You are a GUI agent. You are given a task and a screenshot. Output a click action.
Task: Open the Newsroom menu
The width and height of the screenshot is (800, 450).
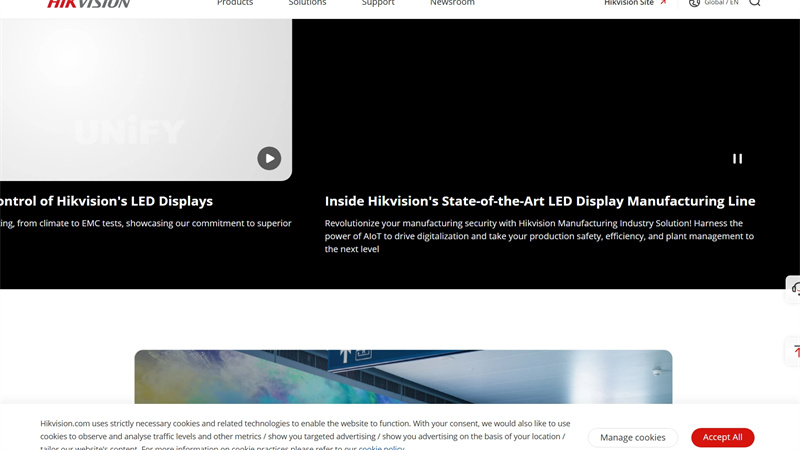pos(452,3)
